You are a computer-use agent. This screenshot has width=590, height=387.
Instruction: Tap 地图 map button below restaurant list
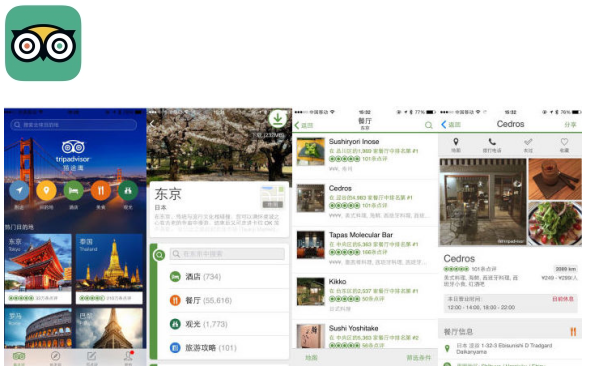click(x=311, y=358)
